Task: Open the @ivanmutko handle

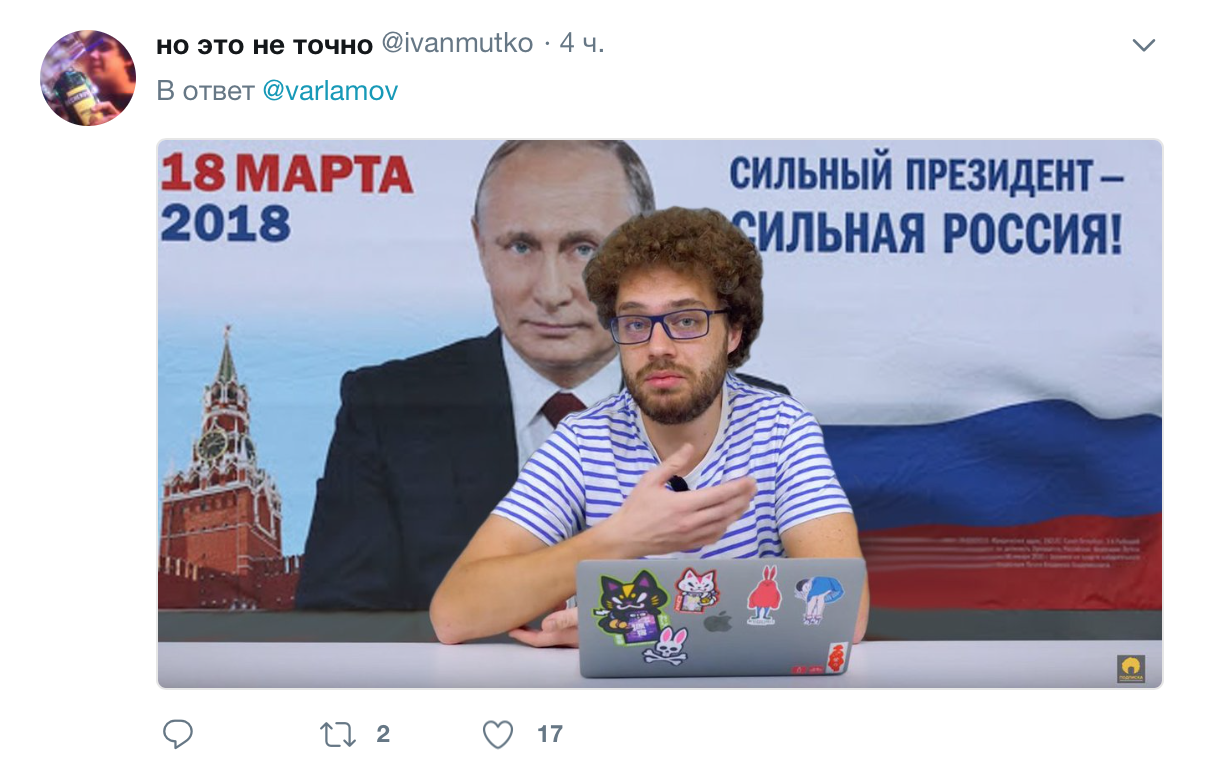Action: click(457, 44)
